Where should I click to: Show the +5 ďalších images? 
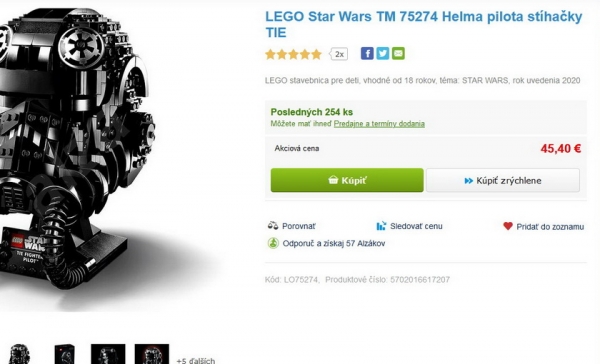(x=196, y=360)
